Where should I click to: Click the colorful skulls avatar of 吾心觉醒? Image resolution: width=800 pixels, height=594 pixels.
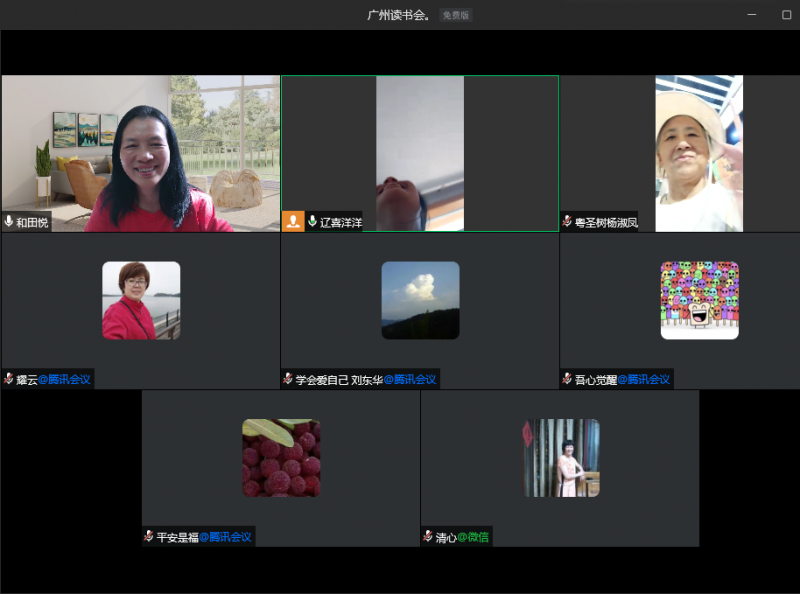(699, 300)
